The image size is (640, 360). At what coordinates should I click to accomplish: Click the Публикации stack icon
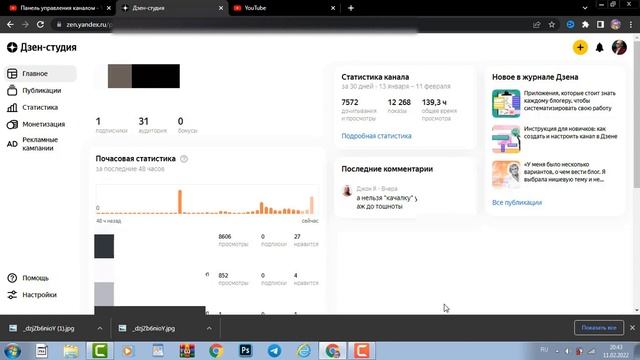[12, 90]
